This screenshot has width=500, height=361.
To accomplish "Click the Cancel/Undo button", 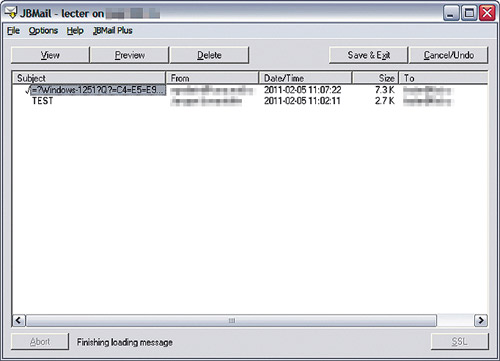I will pyautogui.click(x=449, y=55).
